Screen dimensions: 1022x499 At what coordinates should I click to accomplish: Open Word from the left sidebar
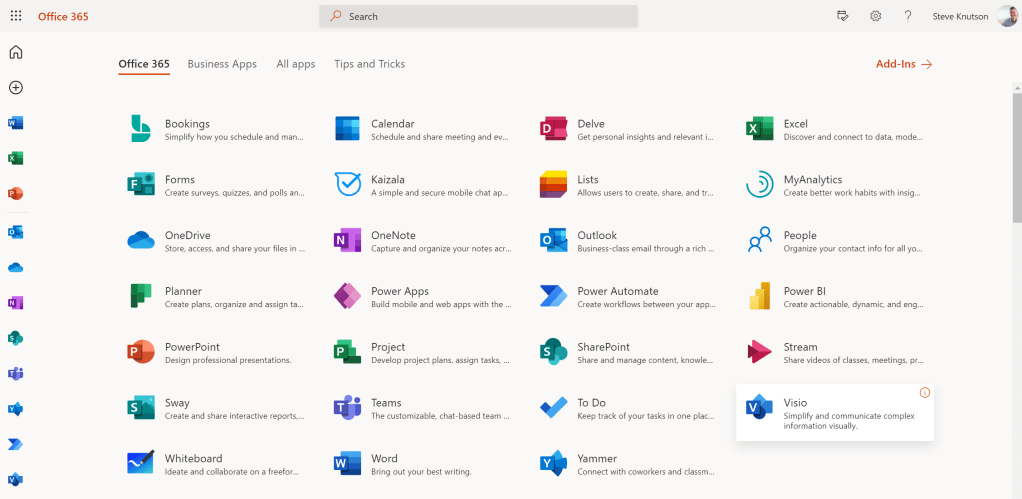[x=15, y=123]
